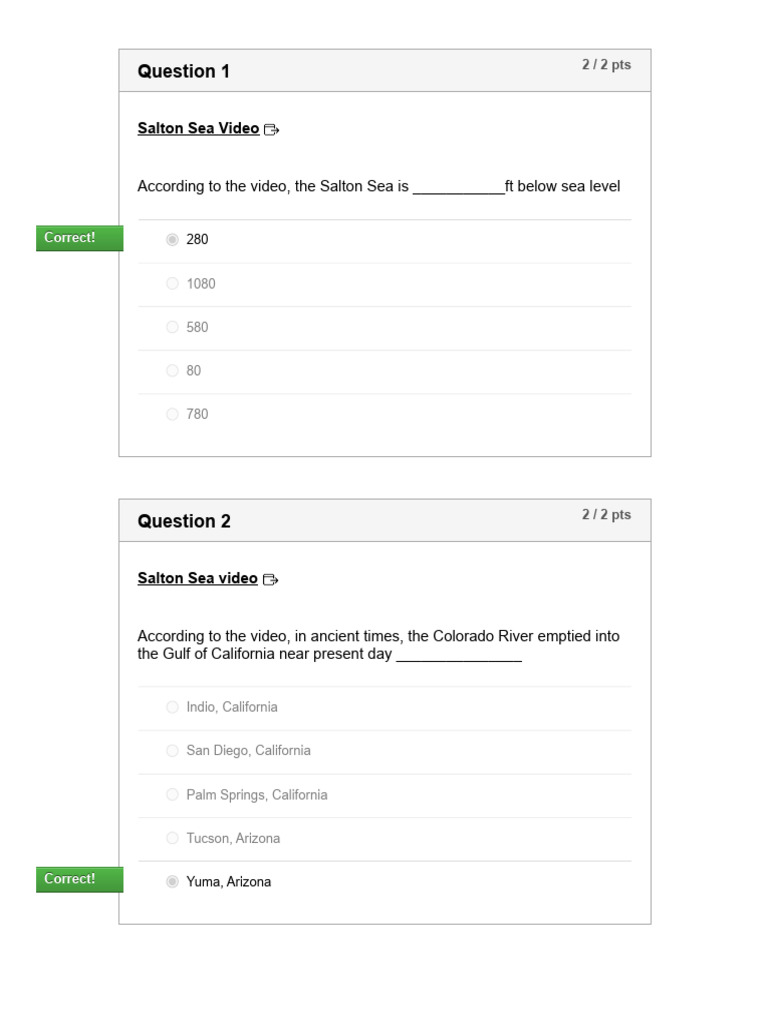Pick the Tucson, Arizona answer
This screenshot has height=1024, width=768.
point(172,838)
